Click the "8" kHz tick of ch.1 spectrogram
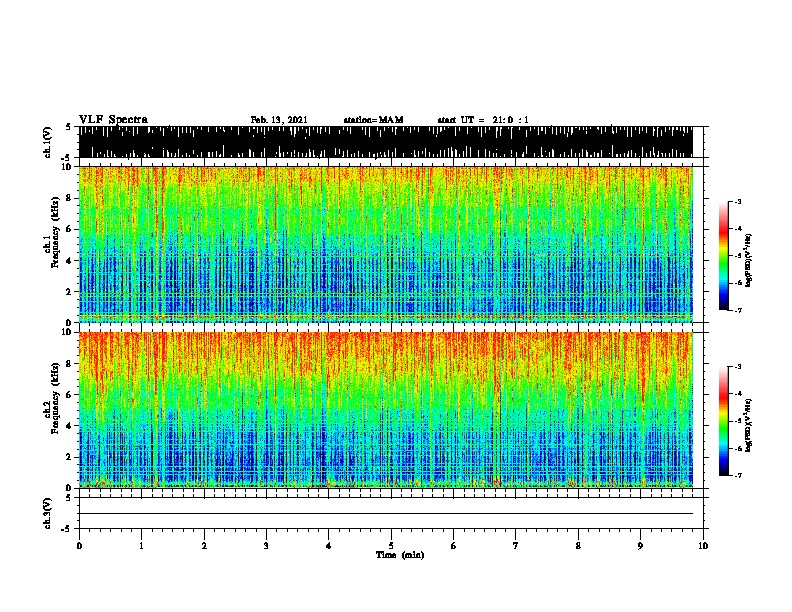792x612 pixels. [x=70, y=198]
